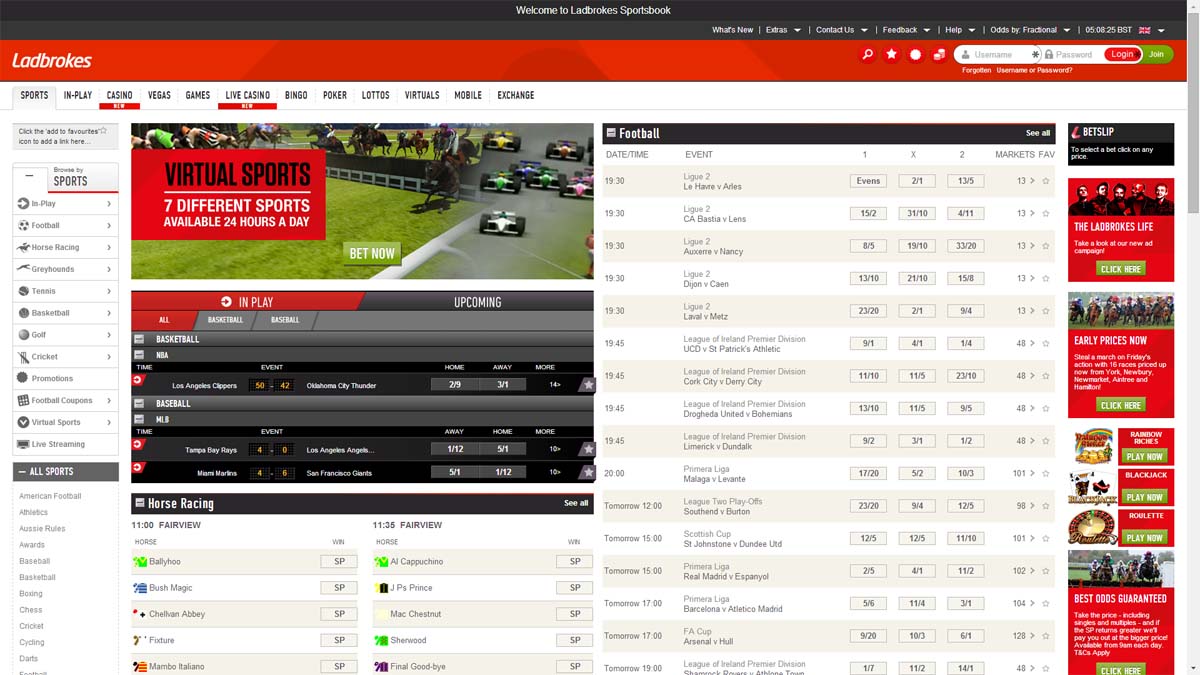1200x675 pixels.
Task: Click the Golf ball icon in sidebar
Action: [23, 335]
